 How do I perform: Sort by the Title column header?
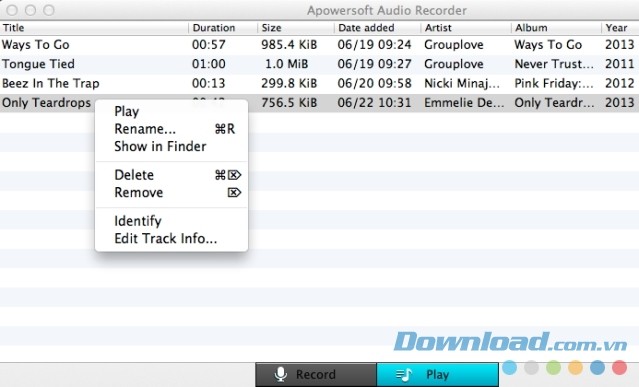tap(94, 28)
